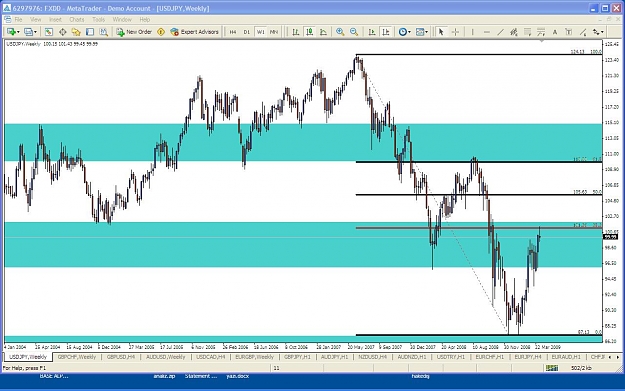625x391 pixels.
Task: Open the Charts menu
Action: click(77, 19)
